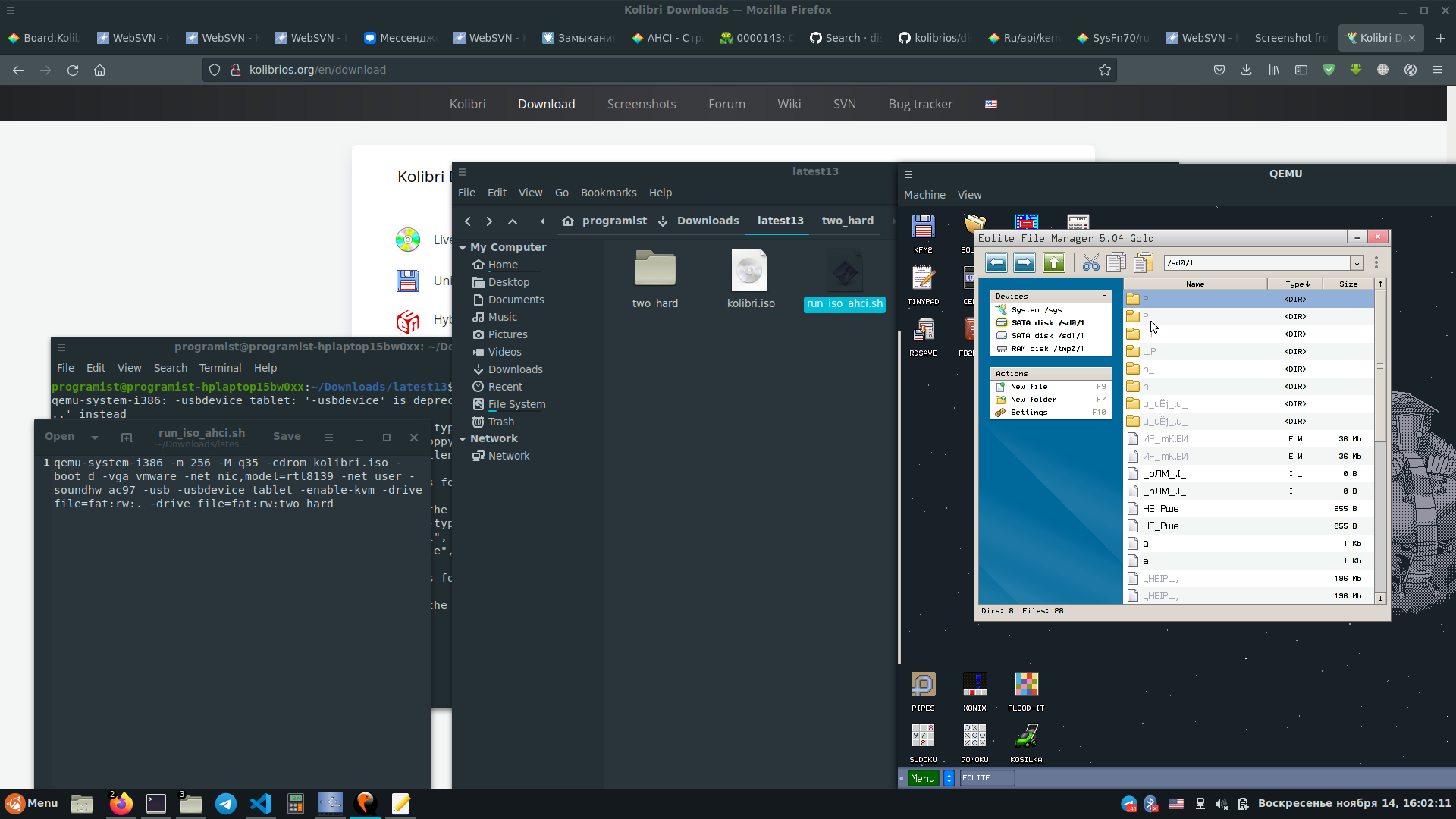Open Firefox downloads icon in toolbar
1456x819 pixels.
point(1246,70)
